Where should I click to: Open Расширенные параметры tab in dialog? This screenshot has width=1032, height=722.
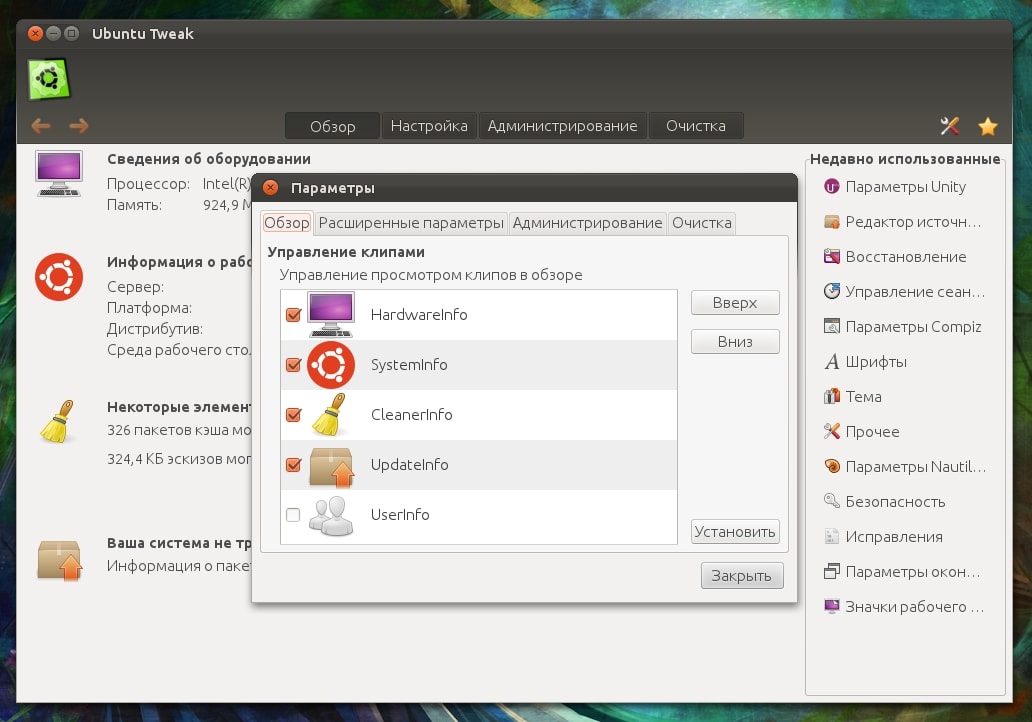pyautogui.click(x=411, y=223)
